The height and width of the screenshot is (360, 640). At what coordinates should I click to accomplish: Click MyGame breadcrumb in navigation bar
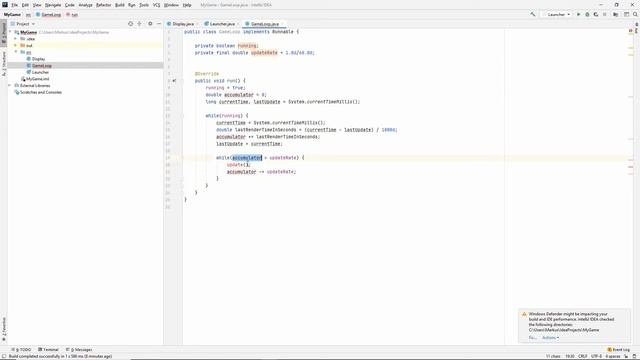[12, 14]
